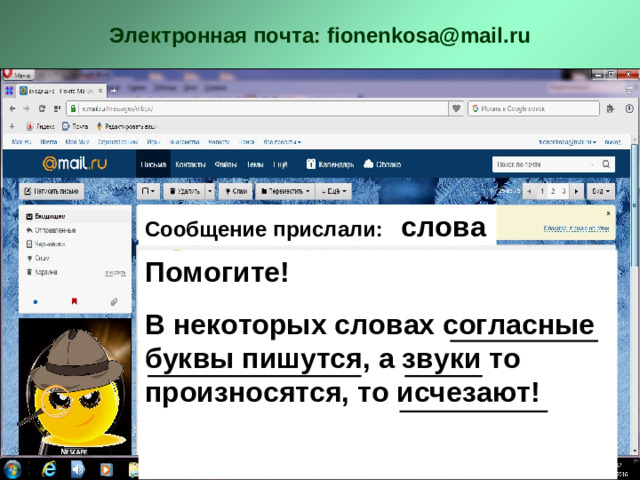This screenshot has height=480, width=640.
Task: Click the Nescafe detective smiley banner
Action: (x=75, y=387)
